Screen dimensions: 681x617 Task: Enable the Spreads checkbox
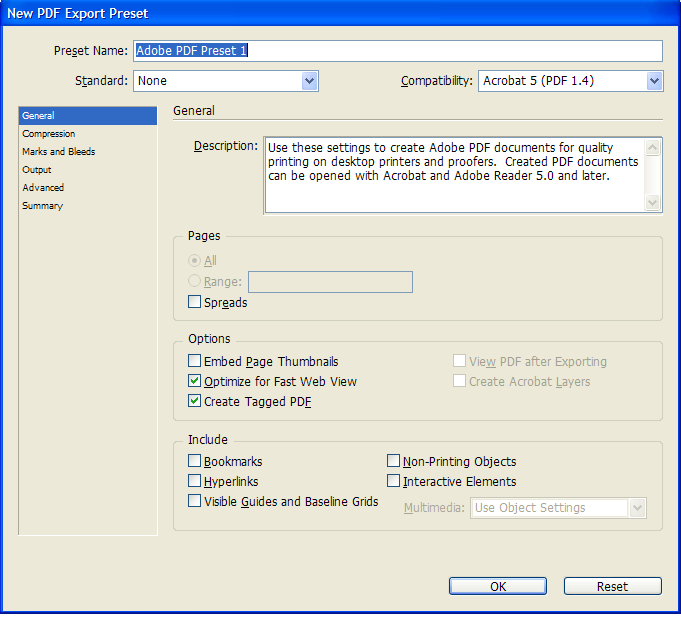pos(195,302)
